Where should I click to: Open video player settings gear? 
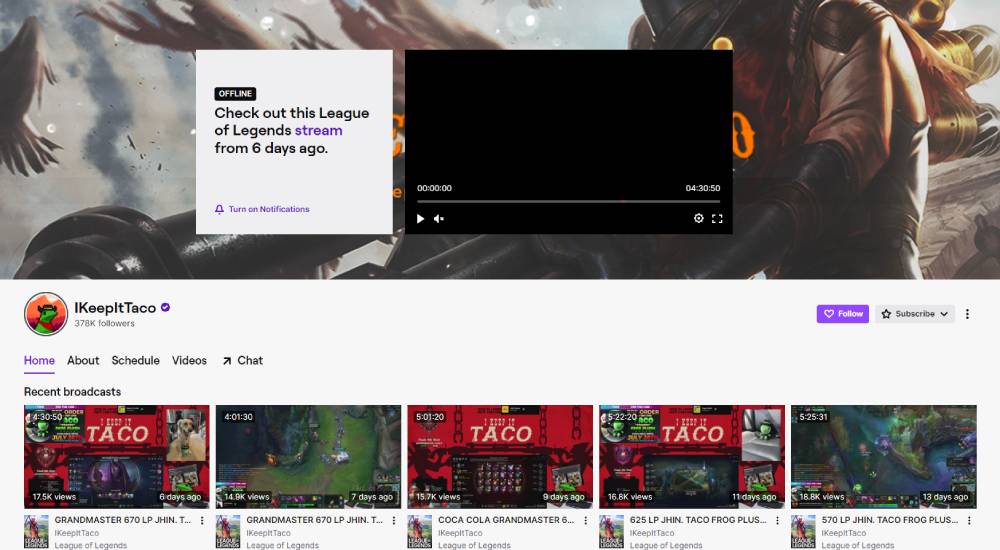[x=698, y=219]
